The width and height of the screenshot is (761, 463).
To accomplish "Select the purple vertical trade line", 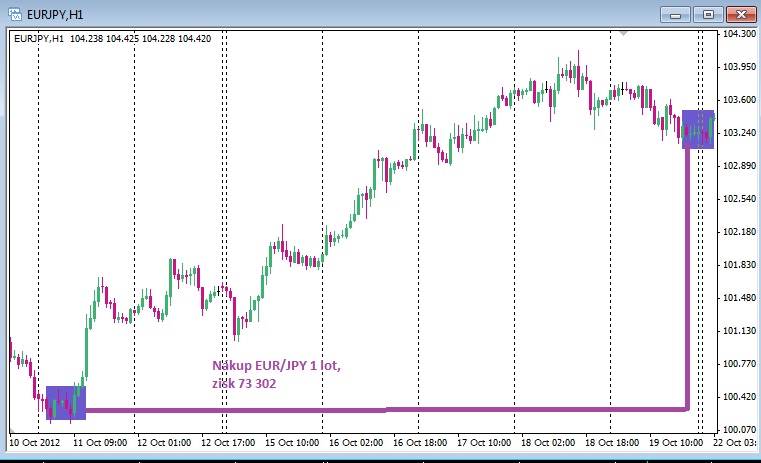I will click(x=687, y=278).
